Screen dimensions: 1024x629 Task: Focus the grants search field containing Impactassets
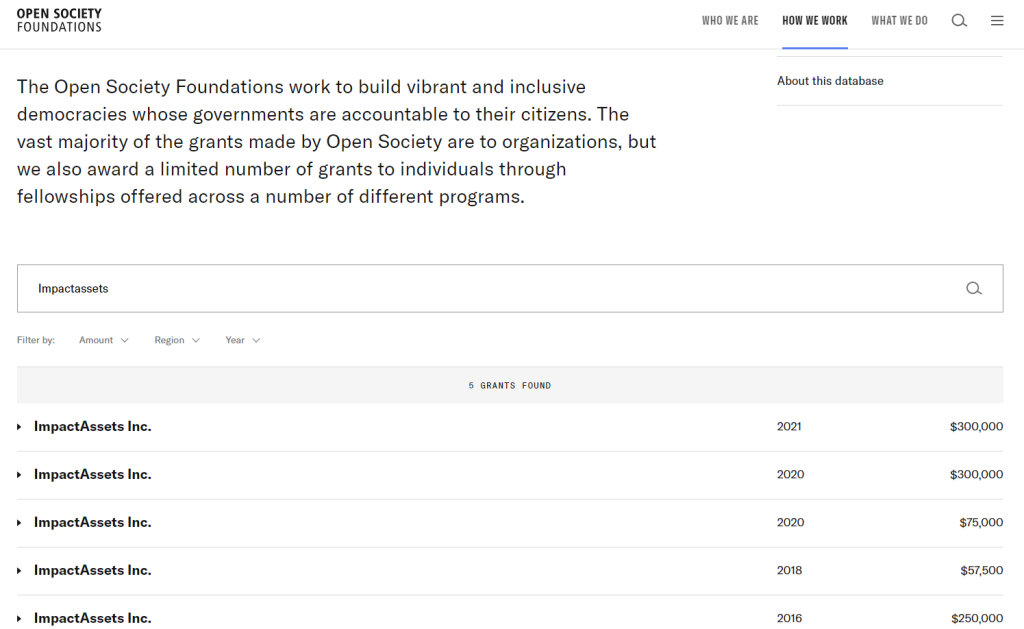click(x=510, y=289)
